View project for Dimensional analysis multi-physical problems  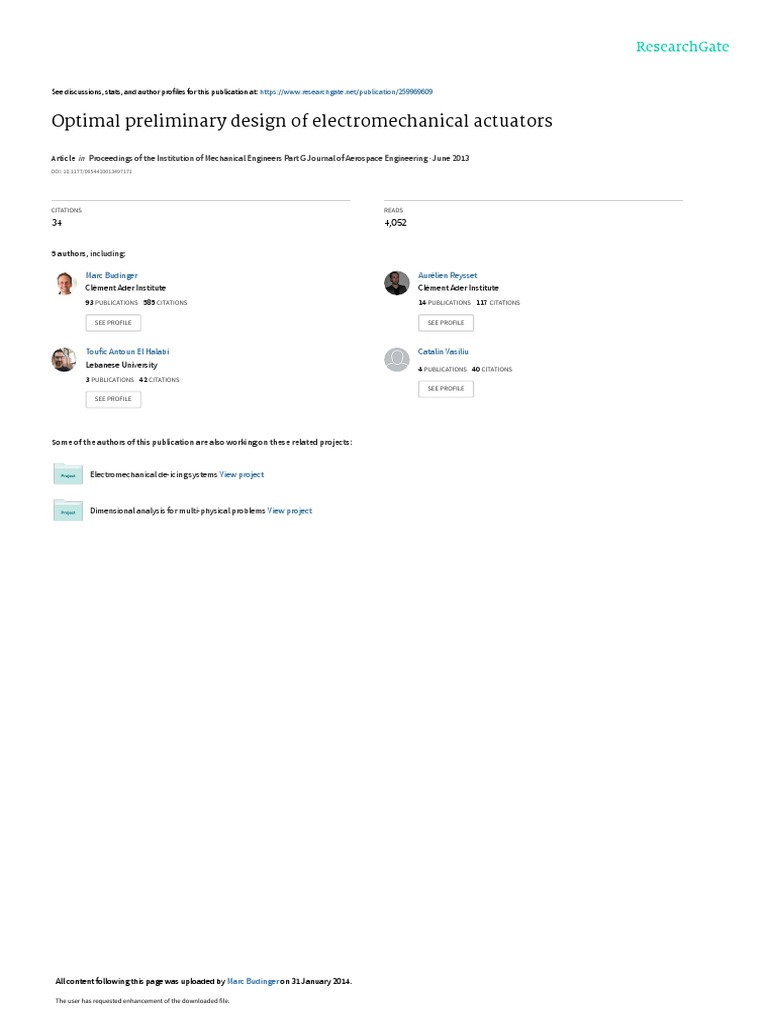289,511
